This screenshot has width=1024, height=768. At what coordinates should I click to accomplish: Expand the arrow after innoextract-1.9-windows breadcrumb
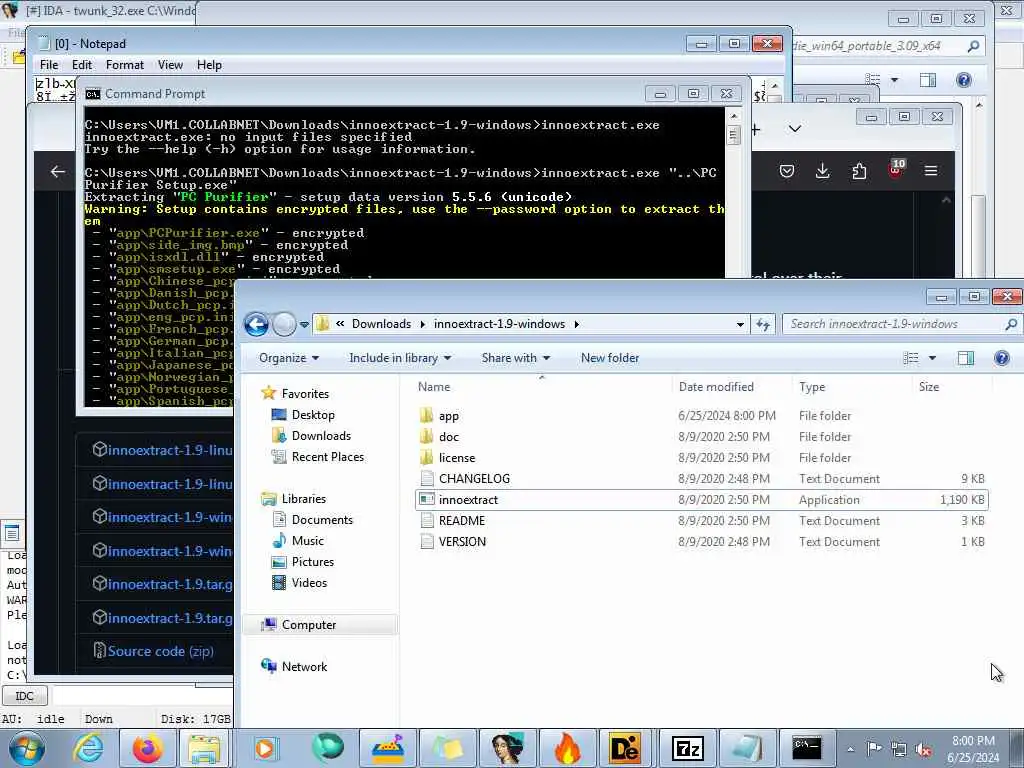pos(577,324)
